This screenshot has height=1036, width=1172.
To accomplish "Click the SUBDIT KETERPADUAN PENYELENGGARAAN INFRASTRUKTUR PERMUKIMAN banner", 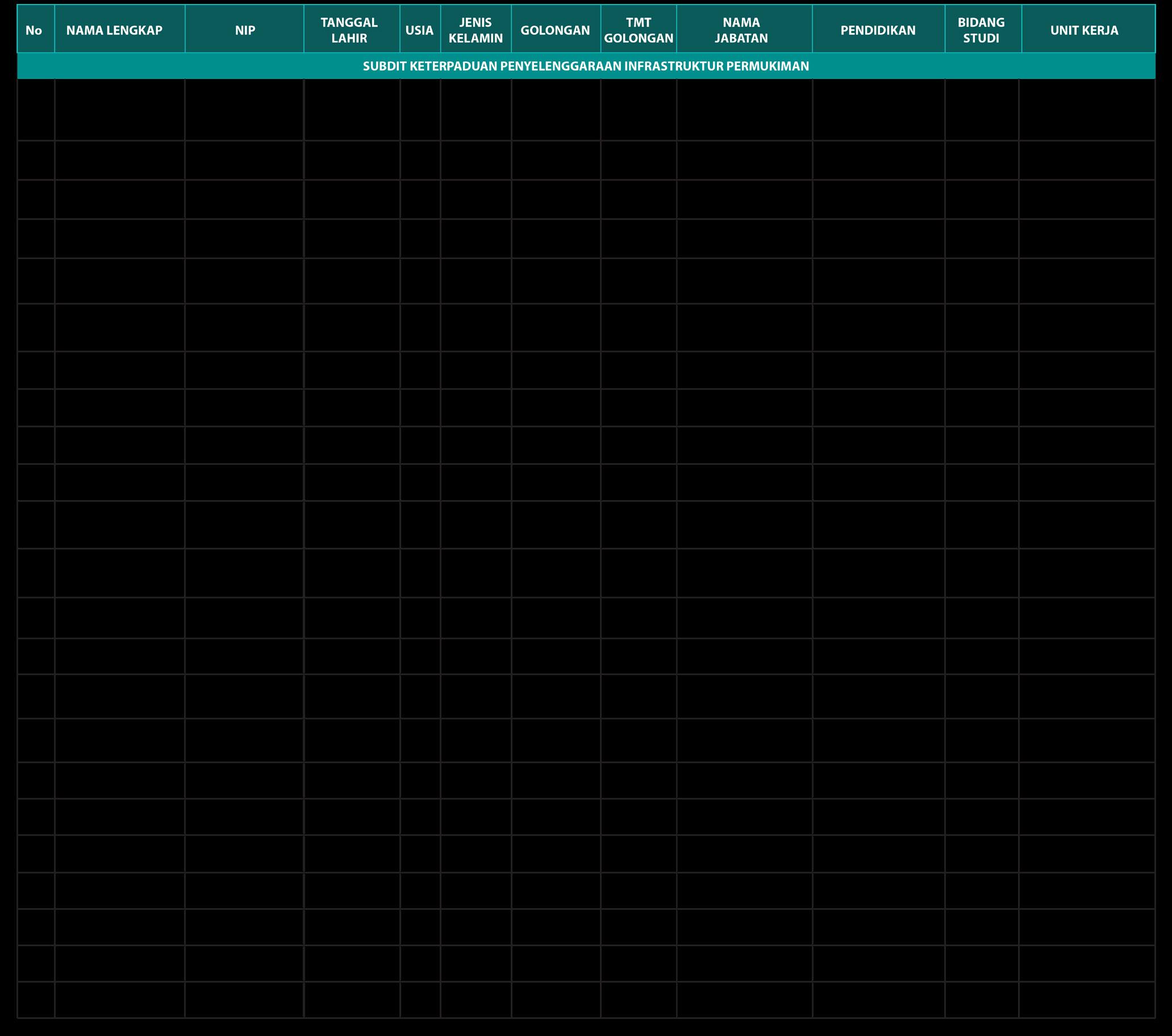I will pyautogui.click(x=586, y=66).
